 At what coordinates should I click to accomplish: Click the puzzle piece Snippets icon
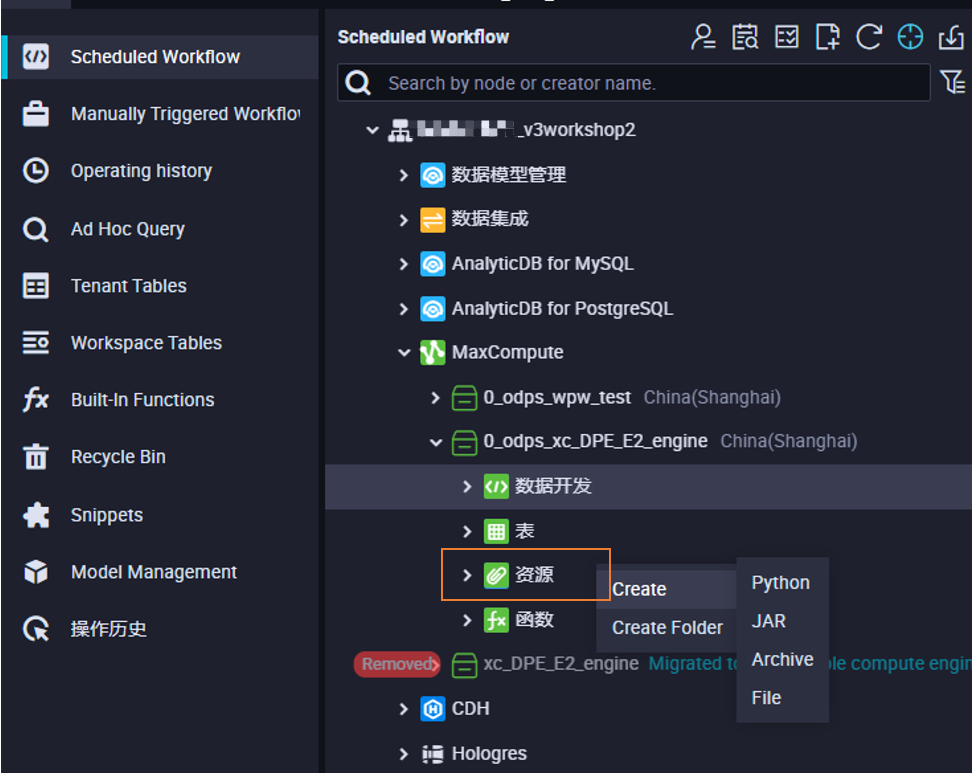(36, 515)
